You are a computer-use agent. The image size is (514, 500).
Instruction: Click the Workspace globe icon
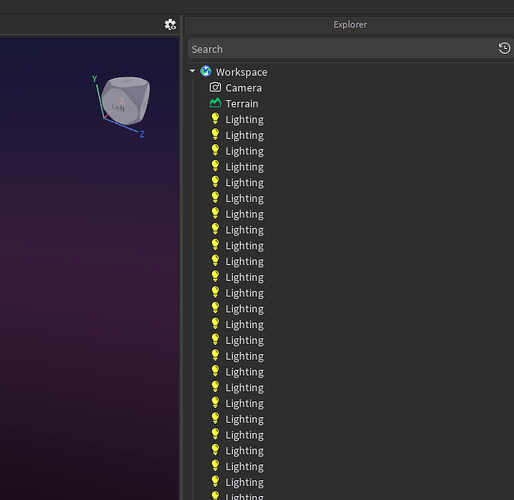[206, 71]
